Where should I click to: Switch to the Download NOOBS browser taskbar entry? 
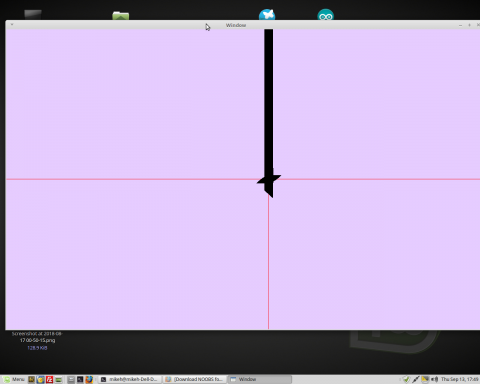point(195,379)
